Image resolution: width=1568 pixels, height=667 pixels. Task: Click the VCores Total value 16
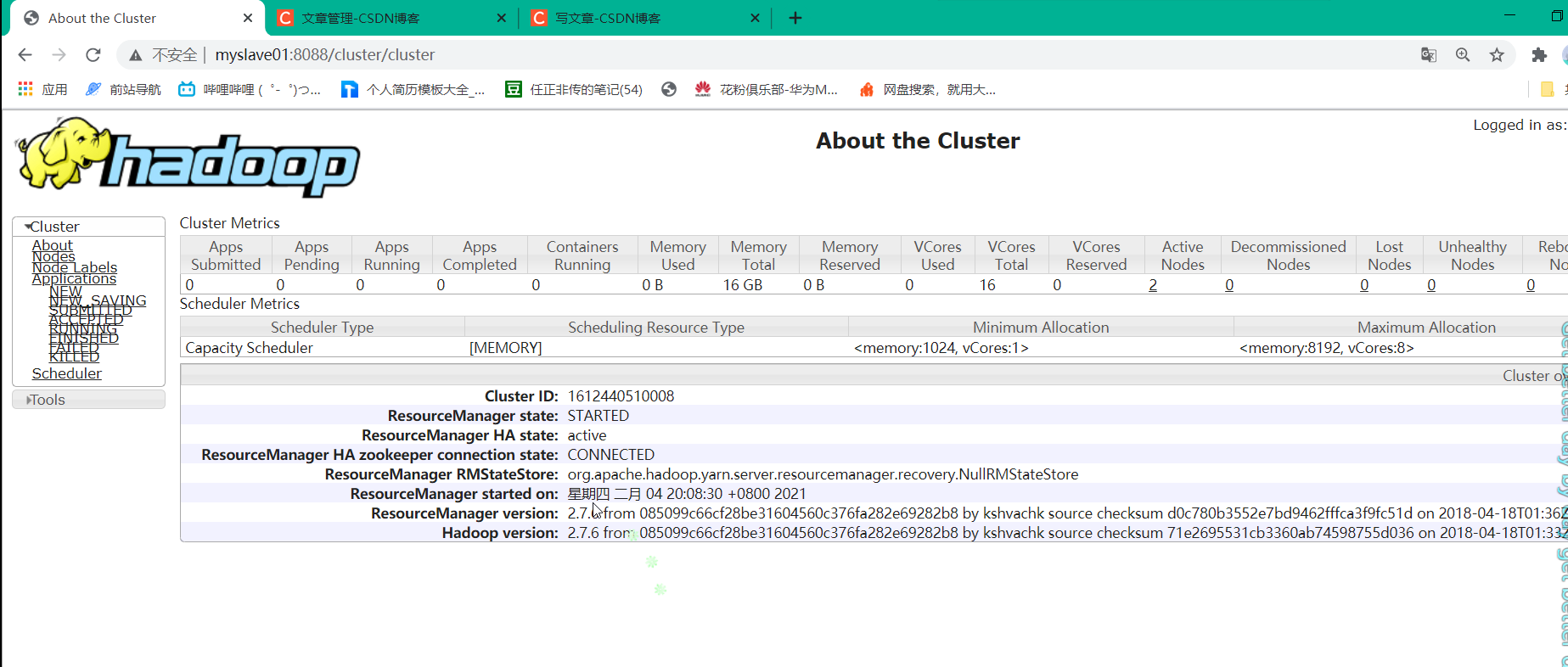(987, 285)
